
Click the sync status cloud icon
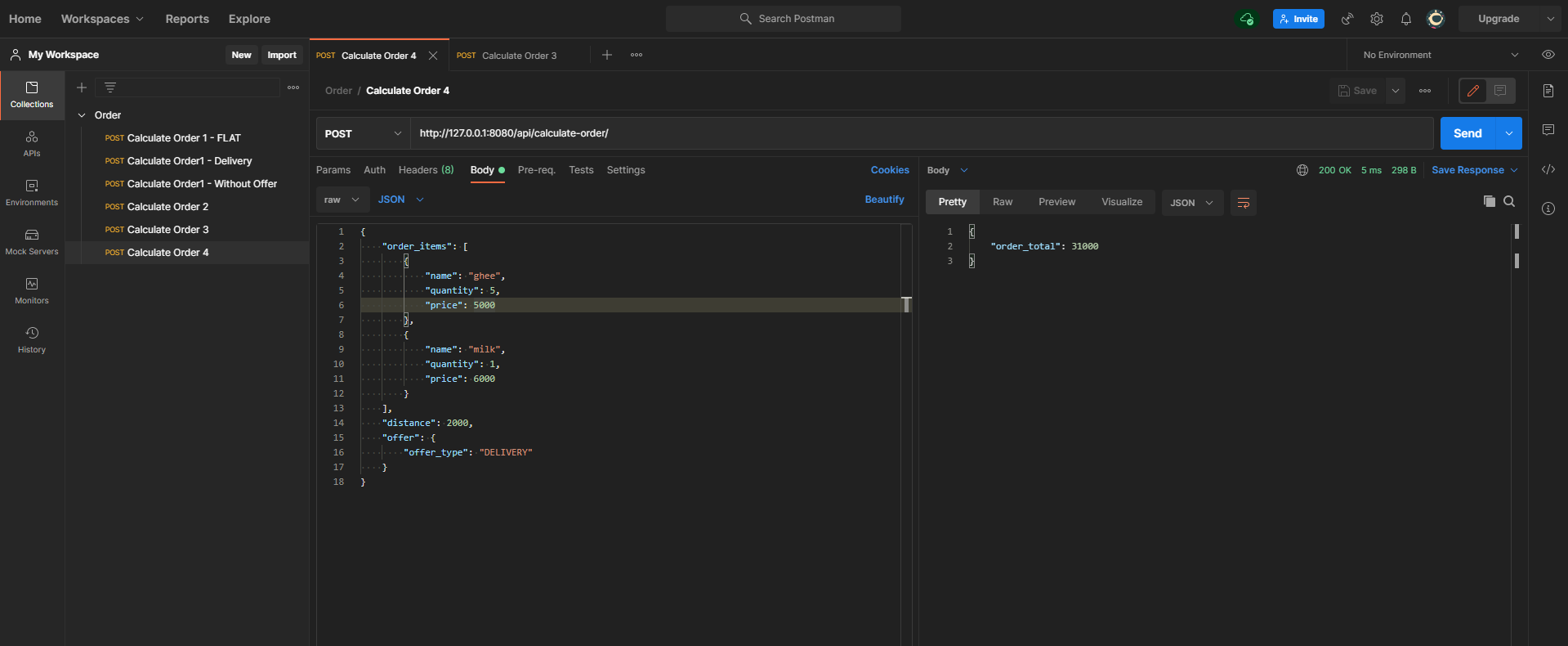(1247, 19)
